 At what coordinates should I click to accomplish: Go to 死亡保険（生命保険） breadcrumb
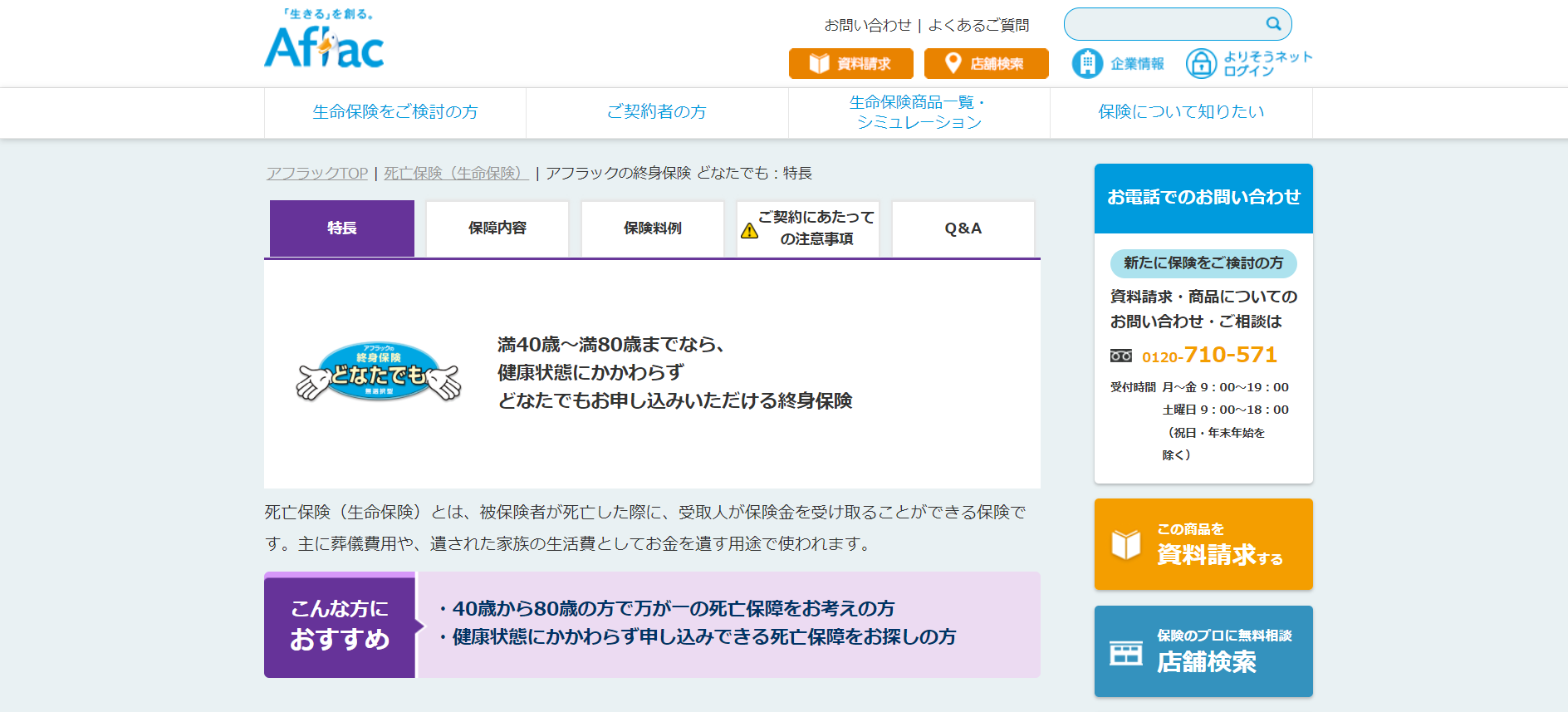pyautogui.click(x=456, y=173)
